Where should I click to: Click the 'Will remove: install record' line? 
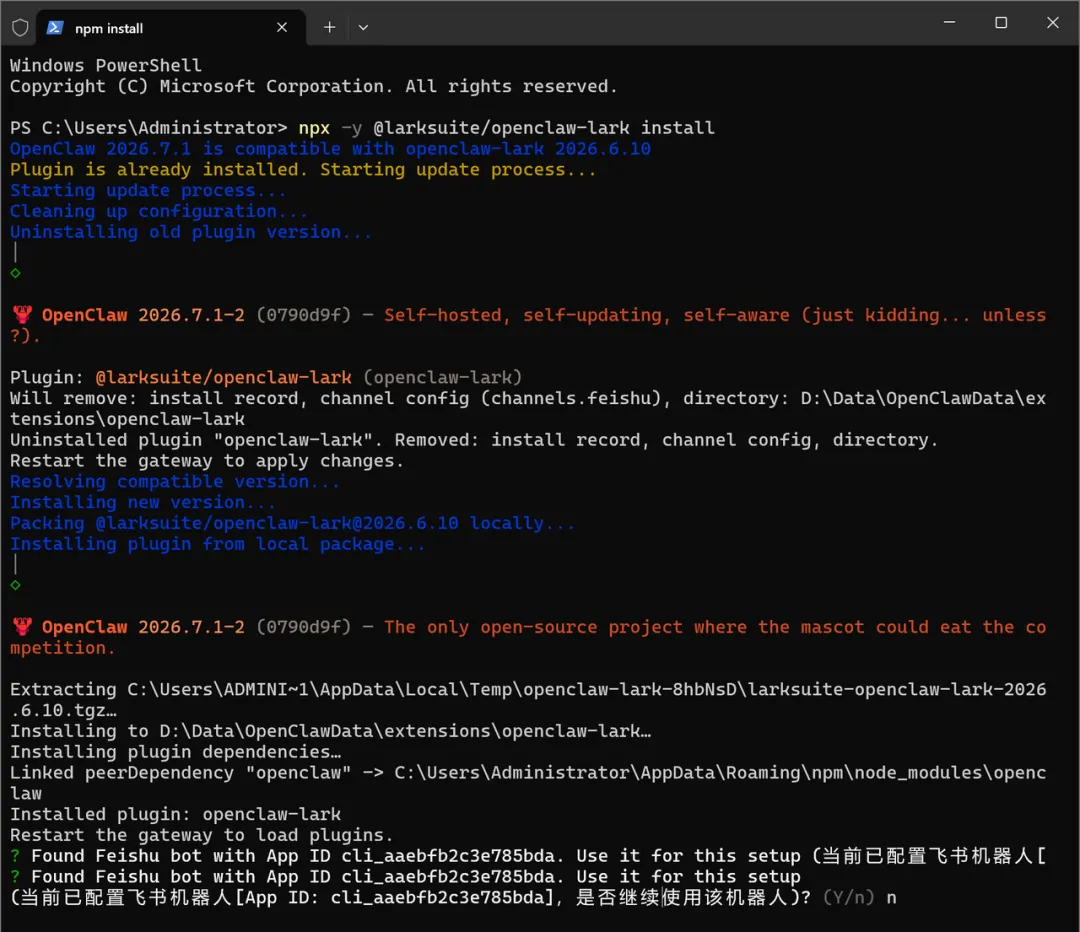click(x=528, y=408)
